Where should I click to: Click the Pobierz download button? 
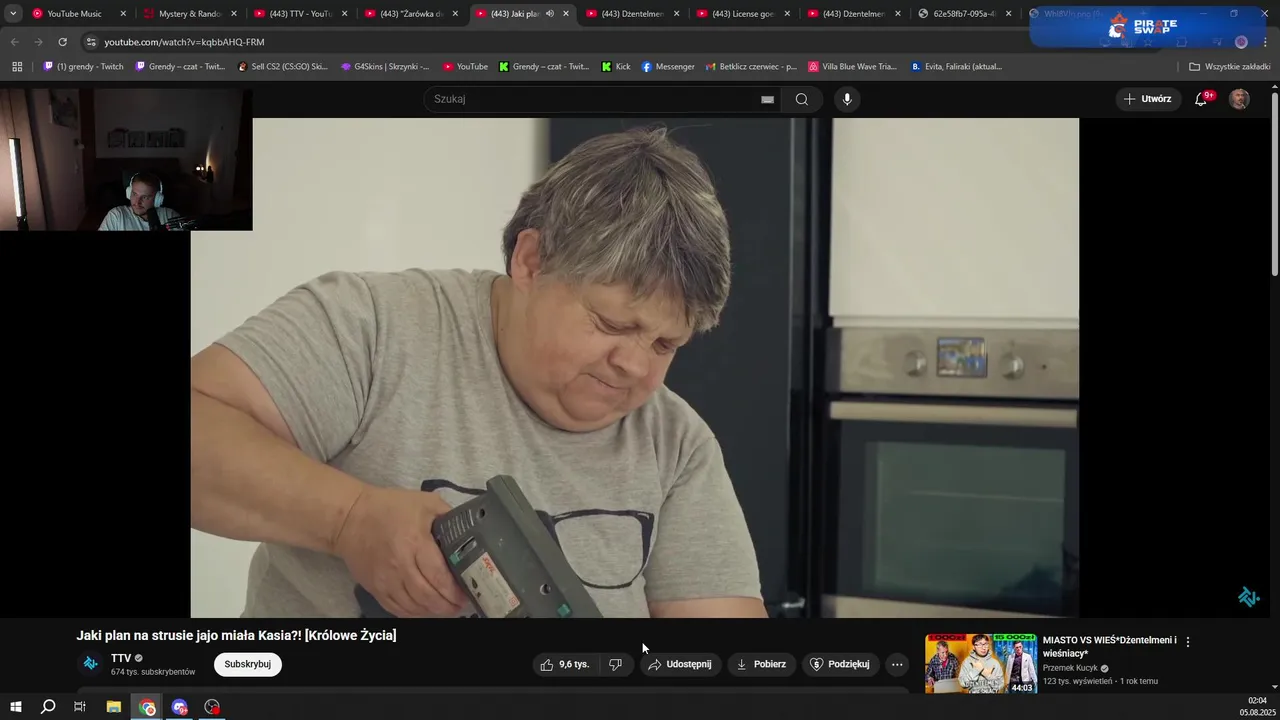click(x=761, y=664)
